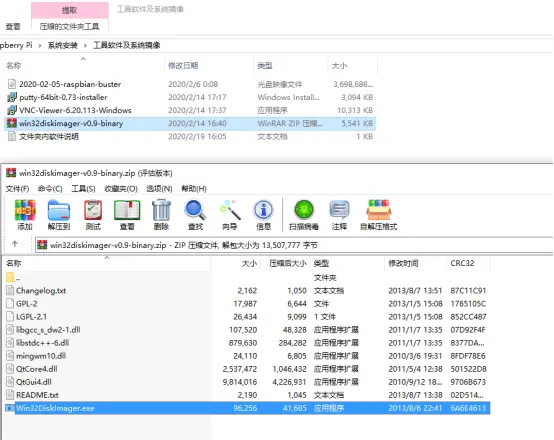The height and width of the screenshot is (440, 554).
Task: Click the 删除 (Delete) trash icon
Action: point(161,210)
